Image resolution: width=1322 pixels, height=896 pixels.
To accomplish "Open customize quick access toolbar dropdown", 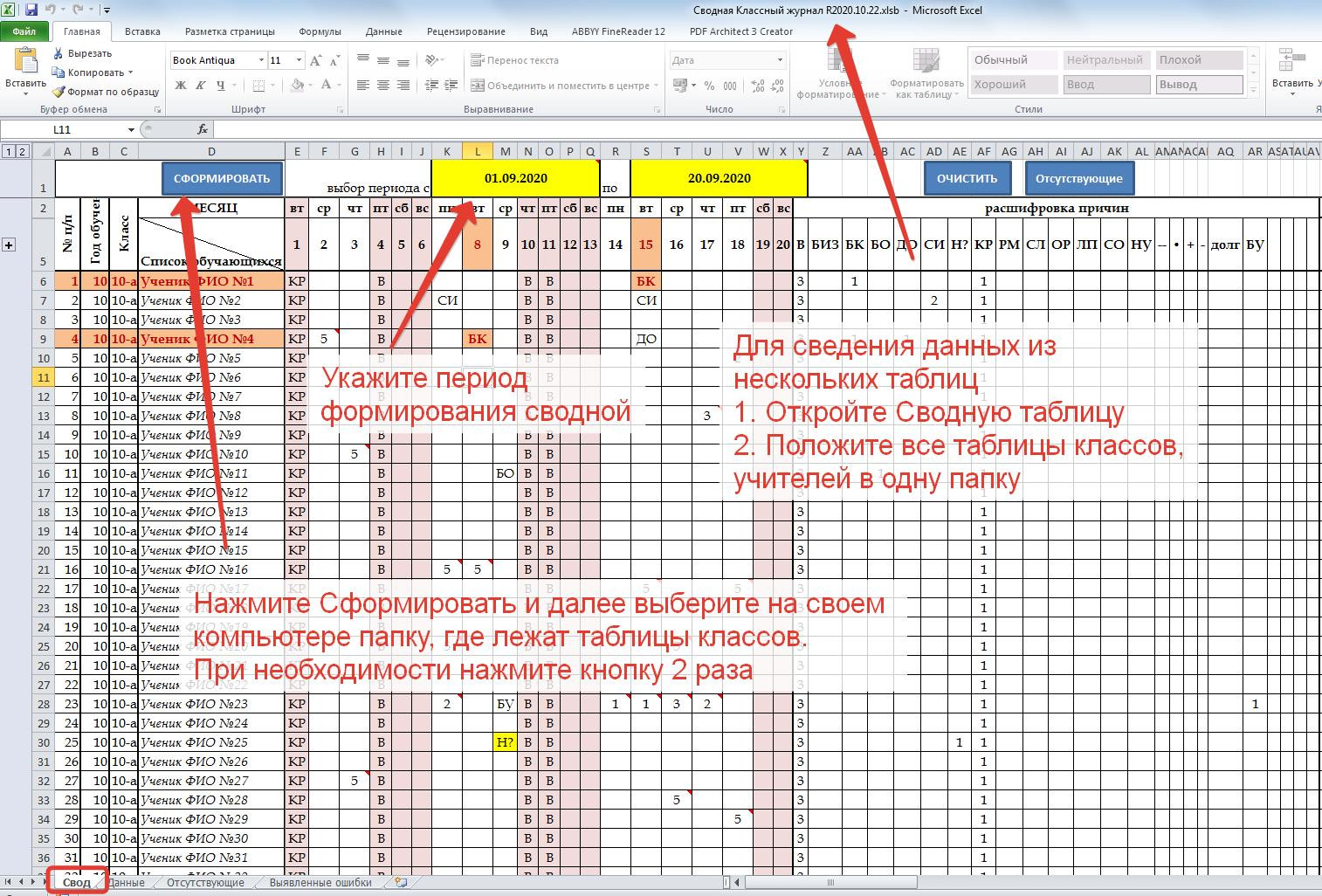I will (107, 10).
